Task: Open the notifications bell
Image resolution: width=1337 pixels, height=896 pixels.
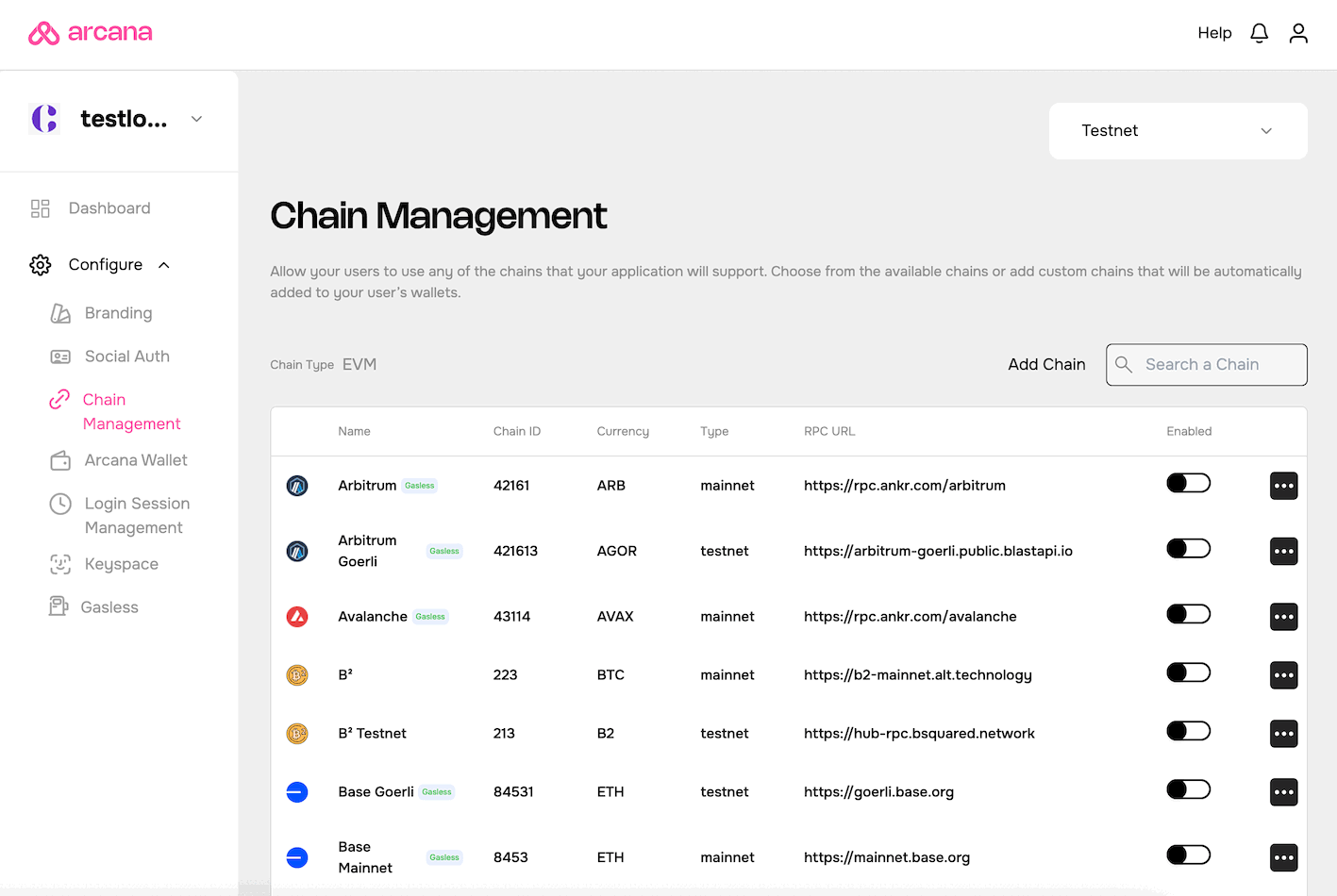Action: click(1259, 33)
